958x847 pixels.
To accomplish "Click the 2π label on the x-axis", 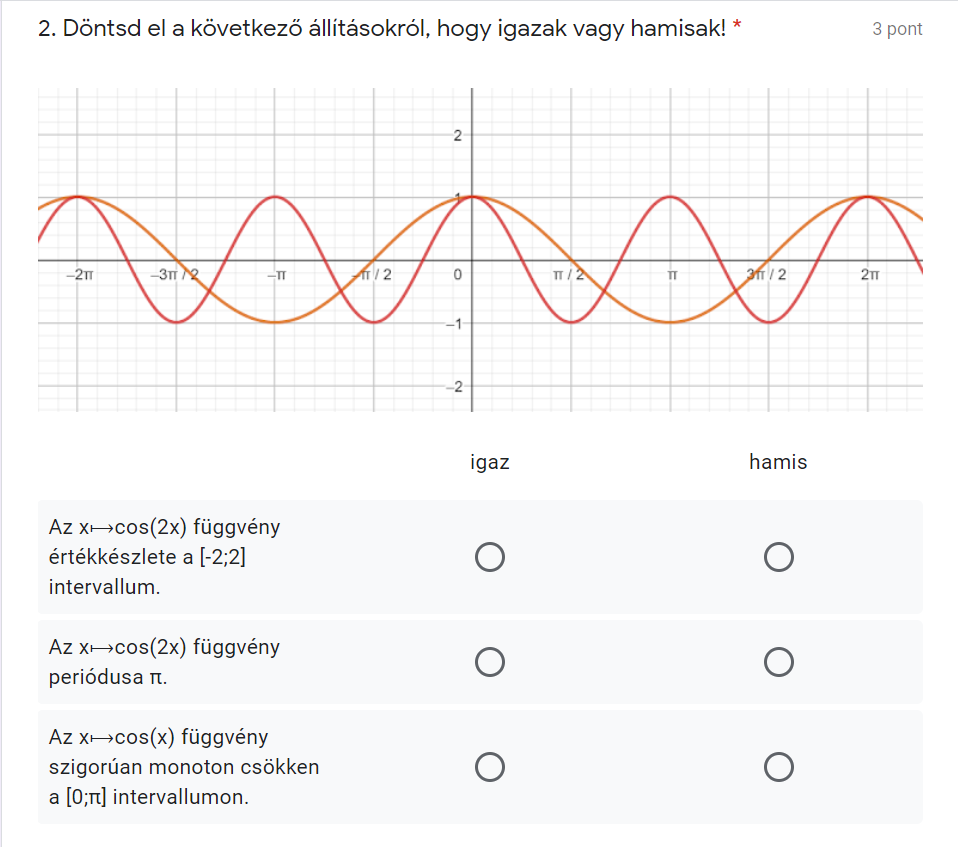I will pos(868,274).
